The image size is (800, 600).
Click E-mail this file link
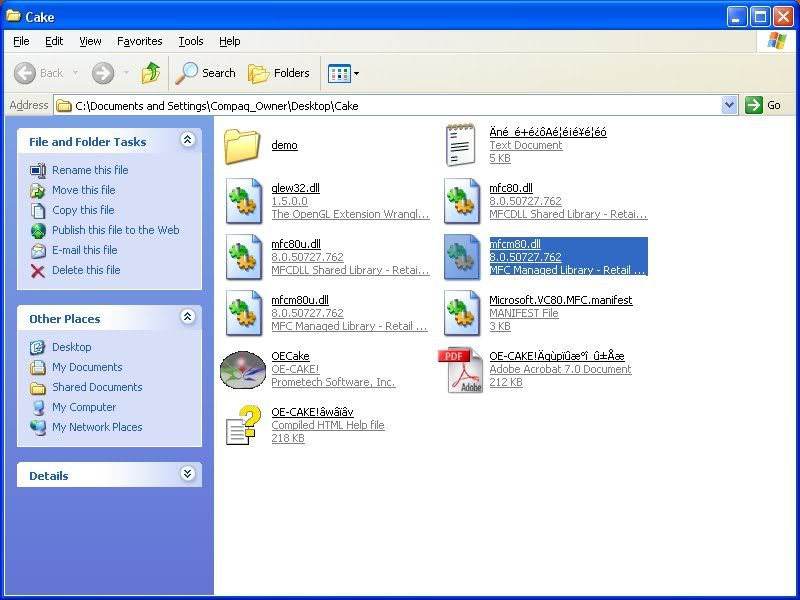coord(85,250)
